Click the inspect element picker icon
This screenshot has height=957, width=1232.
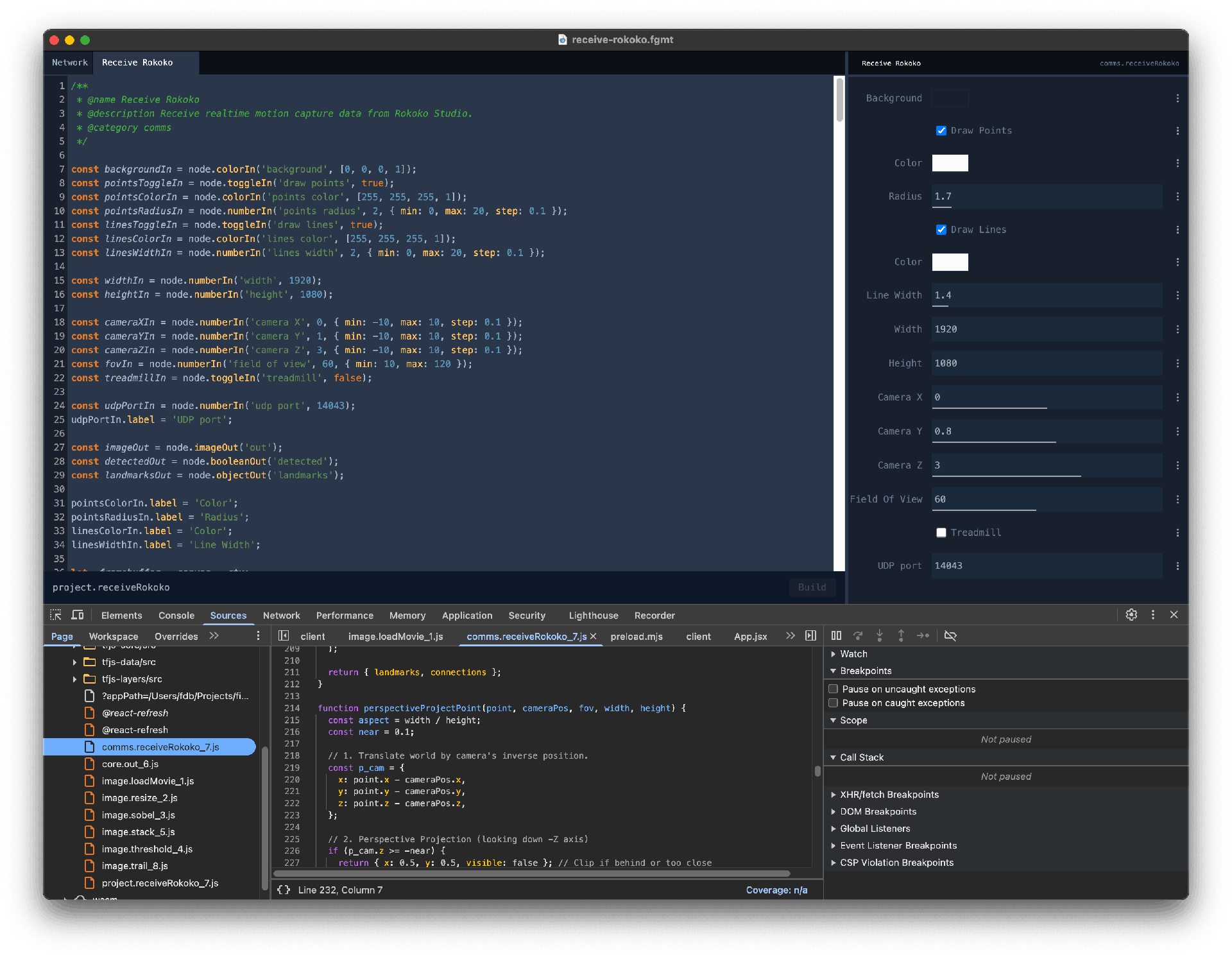pyautogui.click(x=56, y=615)
